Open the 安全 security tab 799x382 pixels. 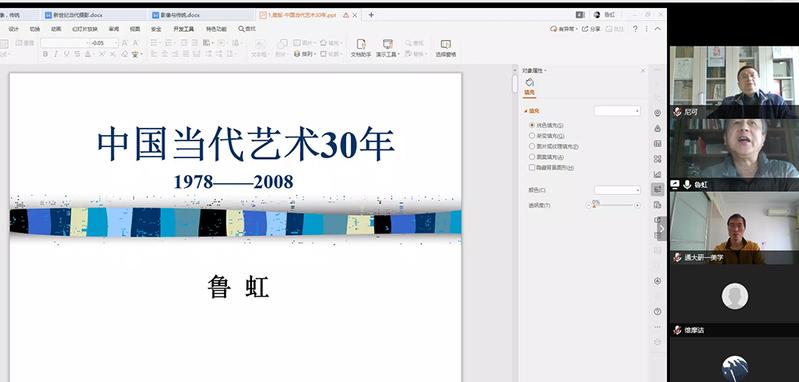(x=156, y=29)
